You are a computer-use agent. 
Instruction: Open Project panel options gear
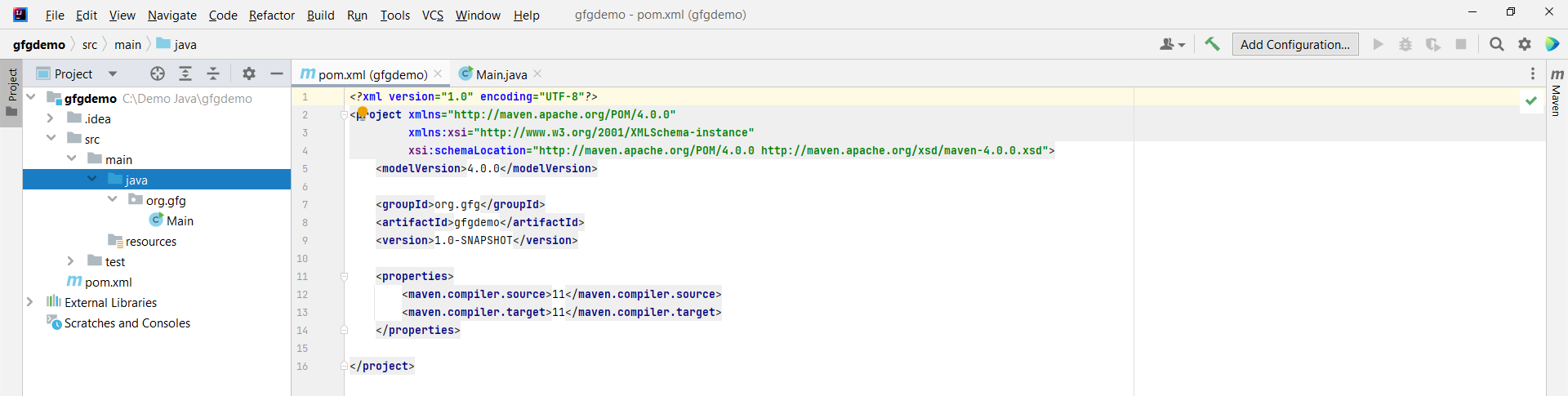[249, 73]
